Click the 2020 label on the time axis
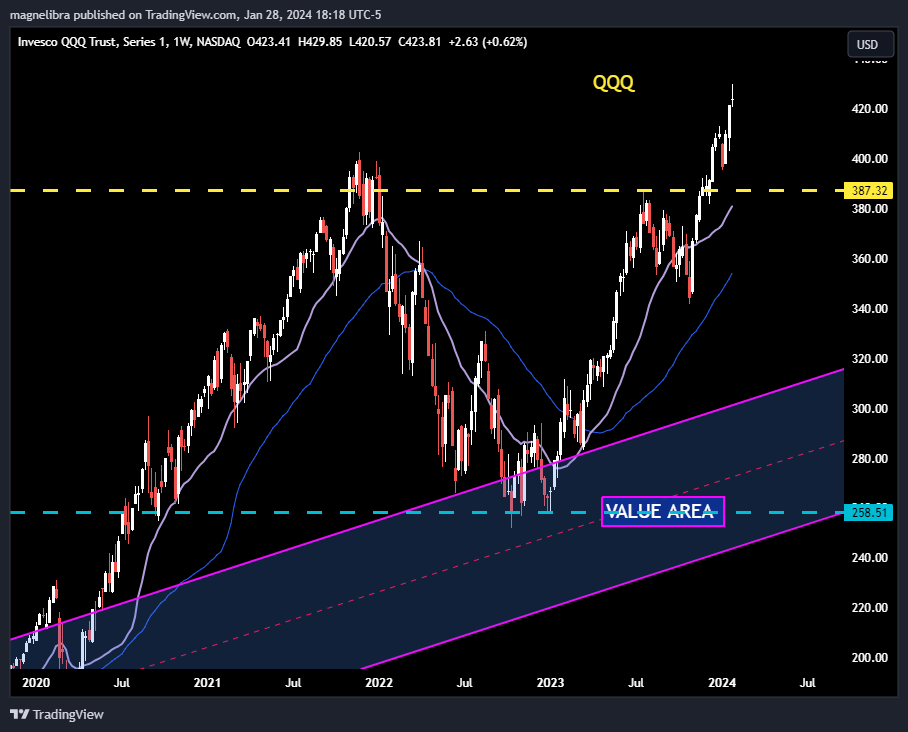Image resolution: width=908 pixels, height=732 pixels. click(x=36, y=683)
